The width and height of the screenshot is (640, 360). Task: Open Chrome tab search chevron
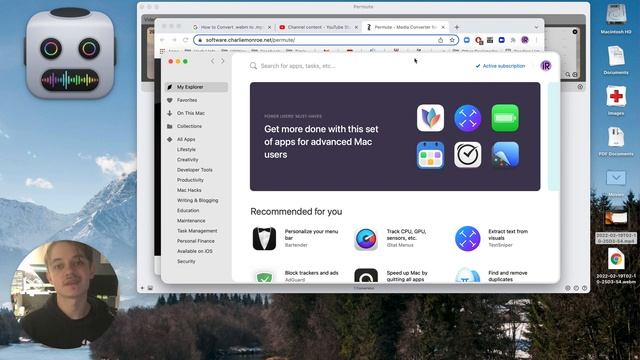coord(536,27)
